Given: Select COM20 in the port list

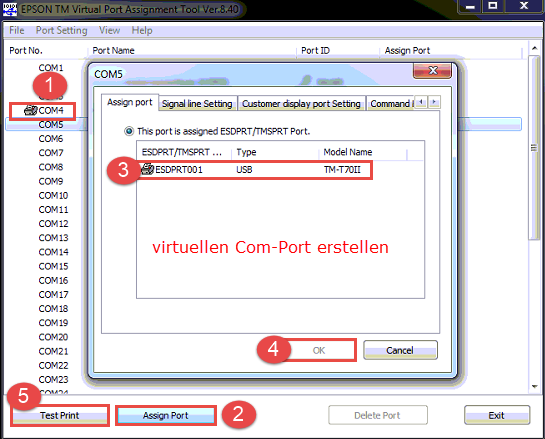Looking at the screenshot, I should [x=53, y=337].
